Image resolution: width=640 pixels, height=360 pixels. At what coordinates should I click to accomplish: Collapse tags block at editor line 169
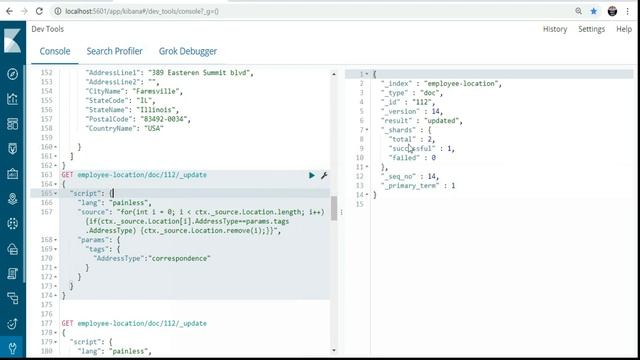coord(56,249)
